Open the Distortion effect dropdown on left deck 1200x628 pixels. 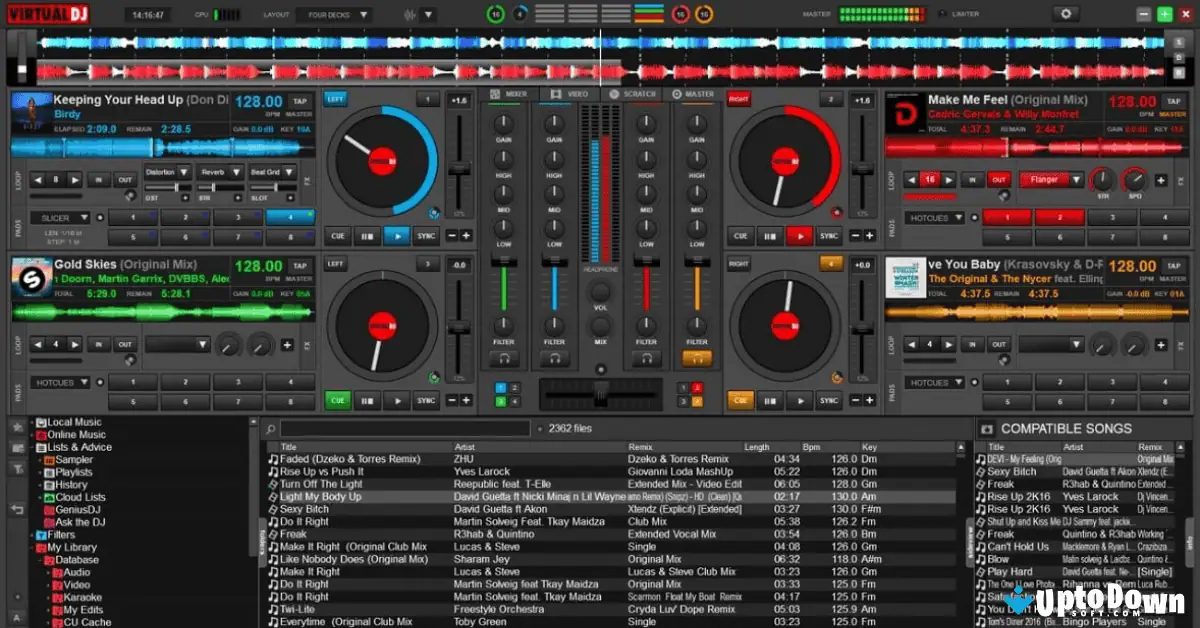(172, 170)
